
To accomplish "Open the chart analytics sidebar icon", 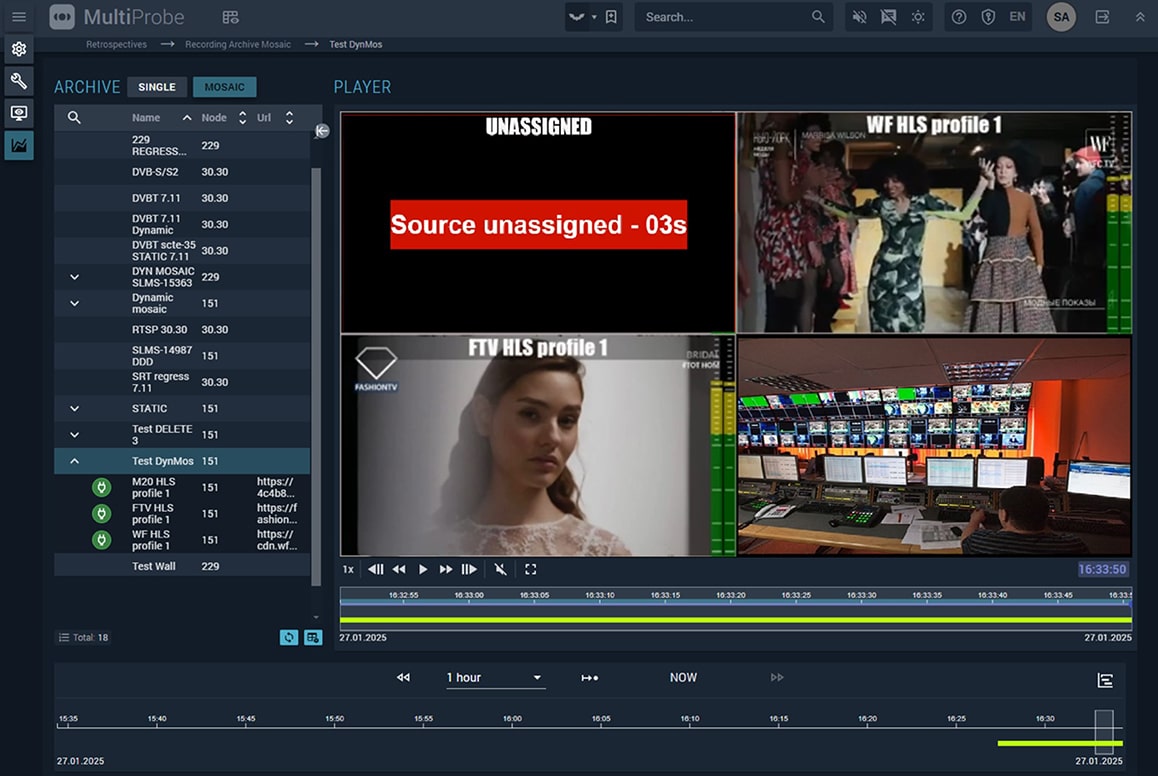I will 19,145.
